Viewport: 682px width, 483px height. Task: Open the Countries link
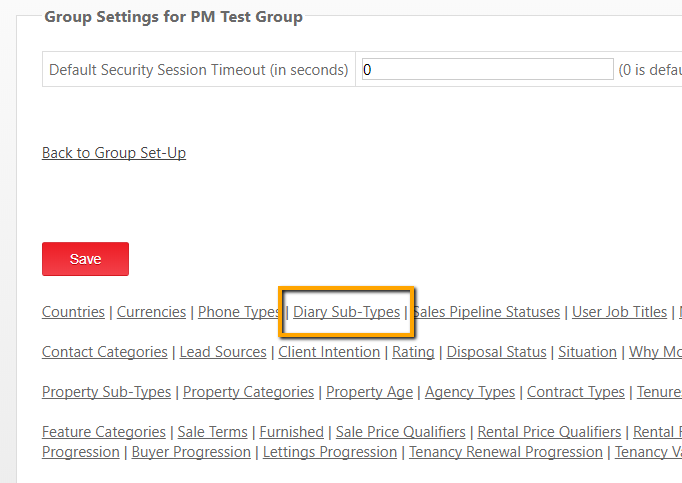click(73, 312)
